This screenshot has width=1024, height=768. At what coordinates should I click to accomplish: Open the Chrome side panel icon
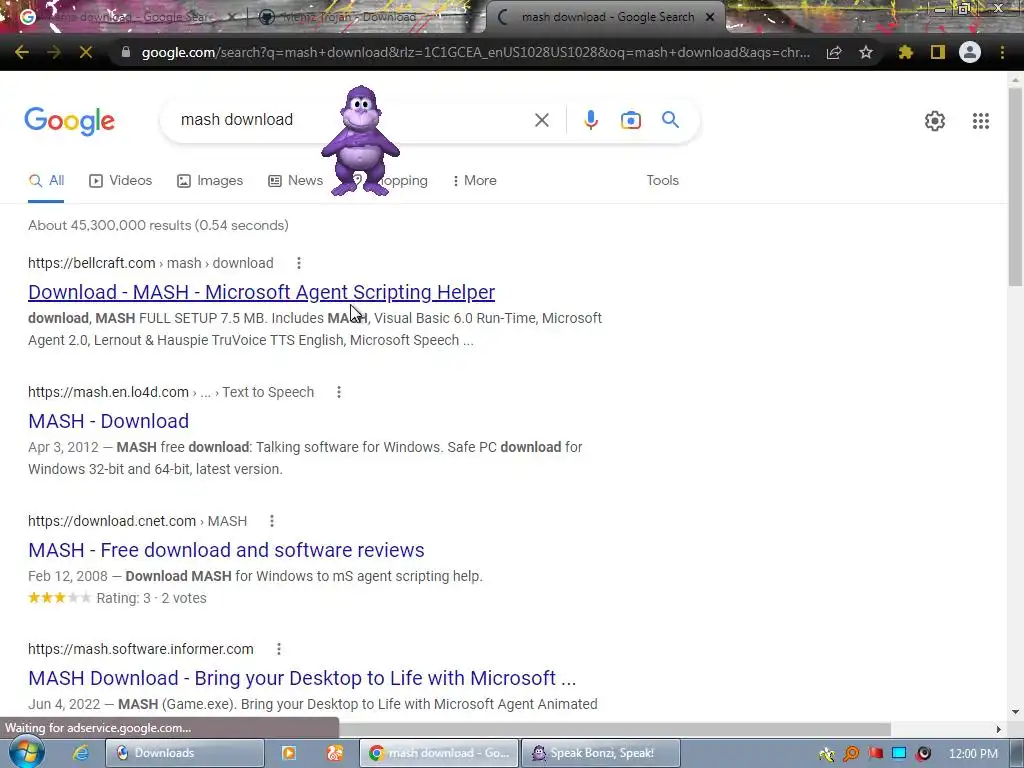click(938, 52)
